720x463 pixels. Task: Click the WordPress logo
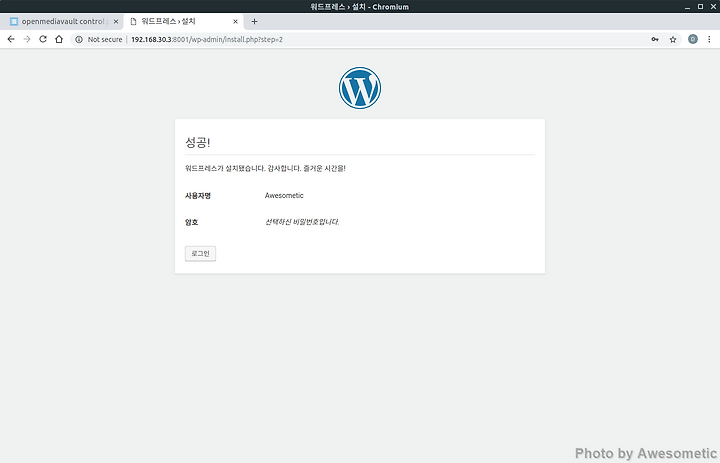(360, 88)
